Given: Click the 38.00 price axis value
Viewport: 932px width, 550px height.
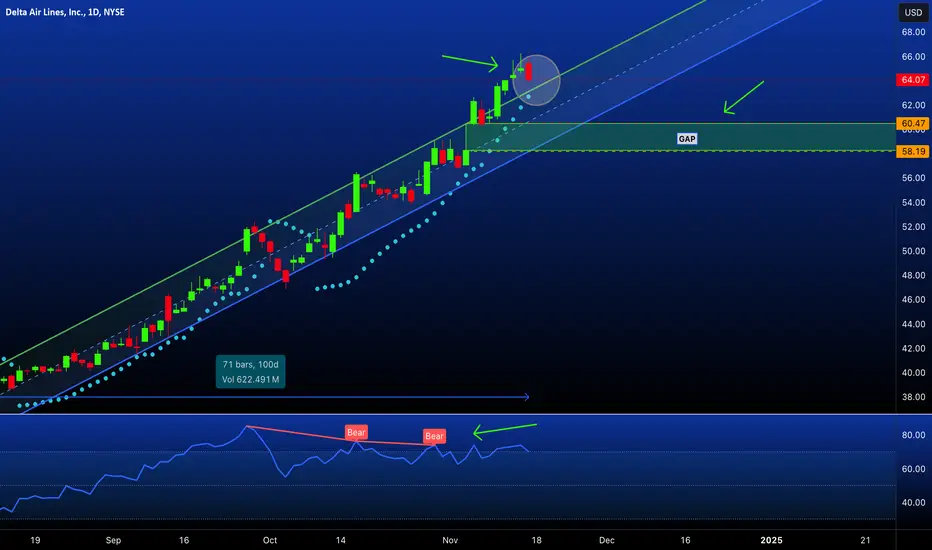Looking at the screenshot, I should (913, 397).
